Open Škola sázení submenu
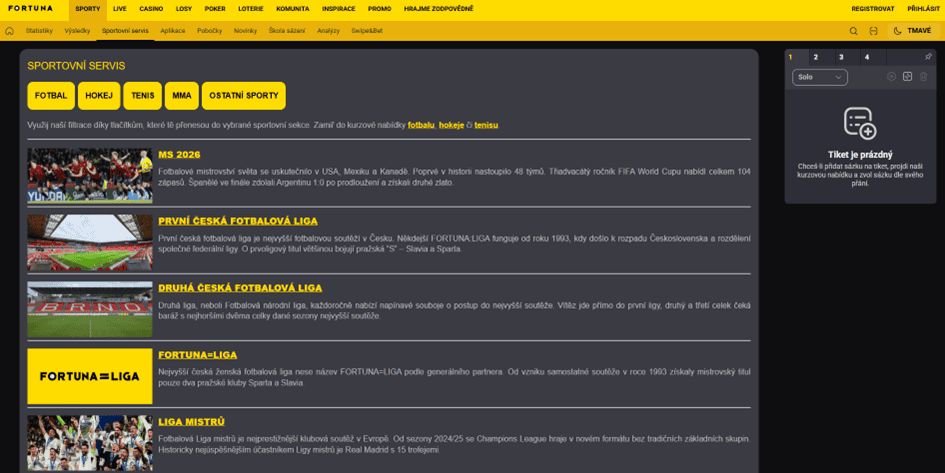Image resolution: width=945 pixels, height=473 pixels. point(287,31)
